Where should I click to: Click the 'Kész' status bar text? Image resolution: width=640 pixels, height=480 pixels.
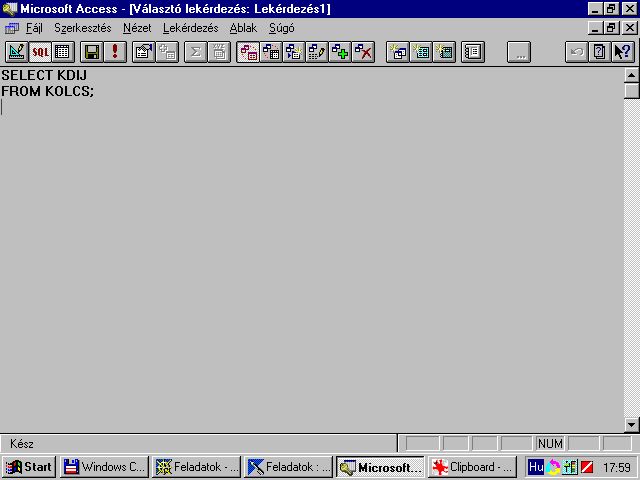point(22,444)
